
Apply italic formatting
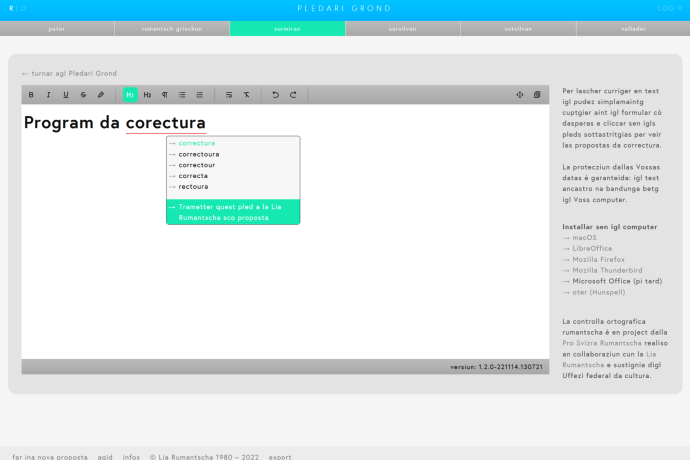[48, 95]
